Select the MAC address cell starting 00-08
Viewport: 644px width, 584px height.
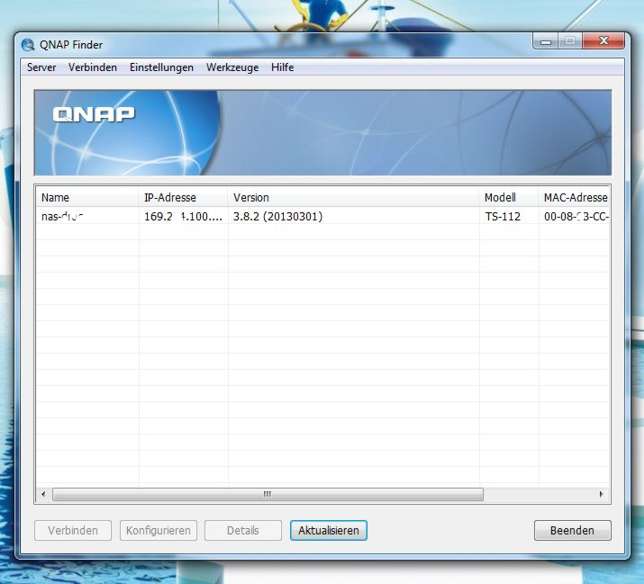coord(576,216)
